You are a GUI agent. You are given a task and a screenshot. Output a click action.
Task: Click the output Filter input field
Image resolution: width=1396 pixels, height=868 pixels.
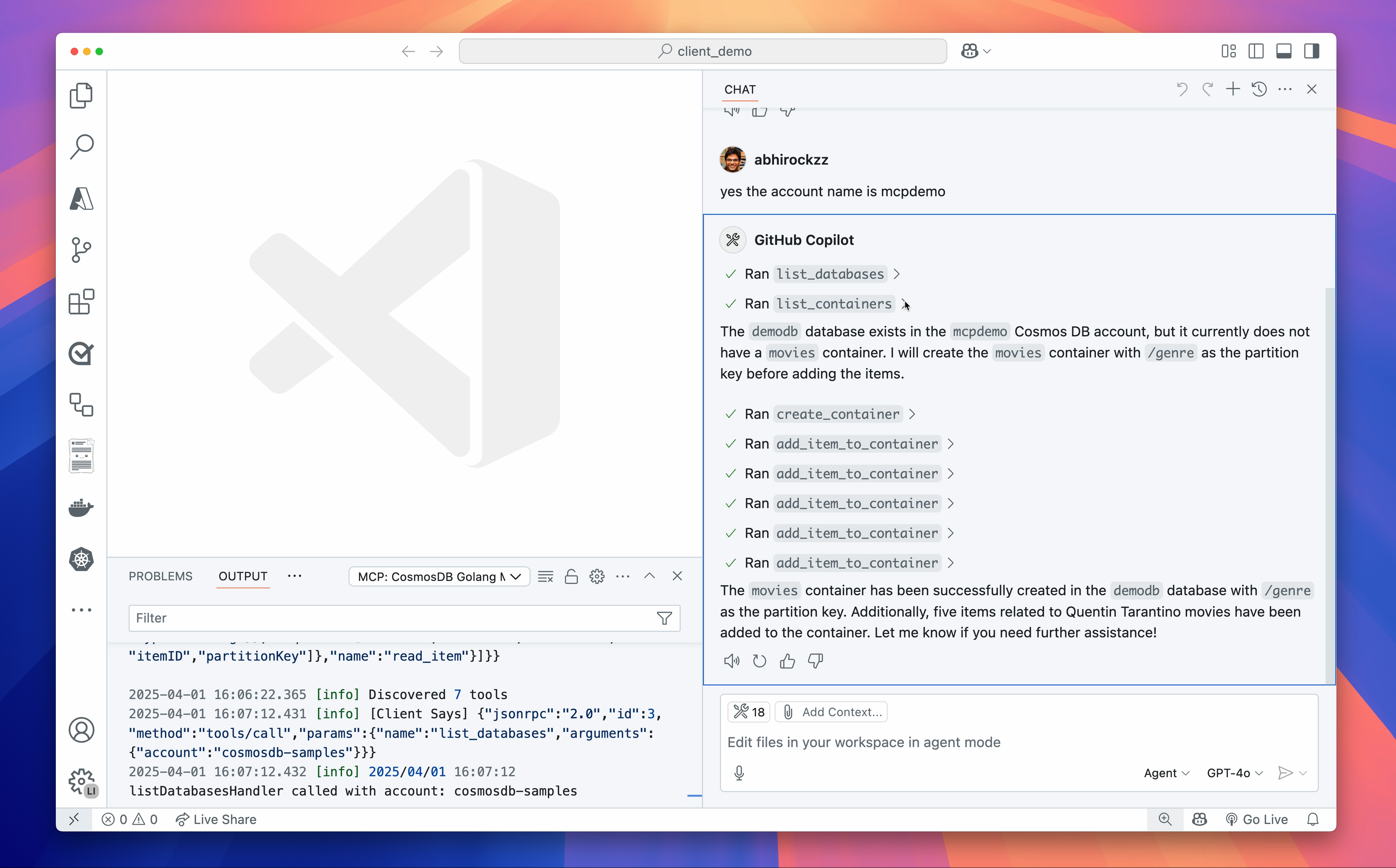pos(390,618)
